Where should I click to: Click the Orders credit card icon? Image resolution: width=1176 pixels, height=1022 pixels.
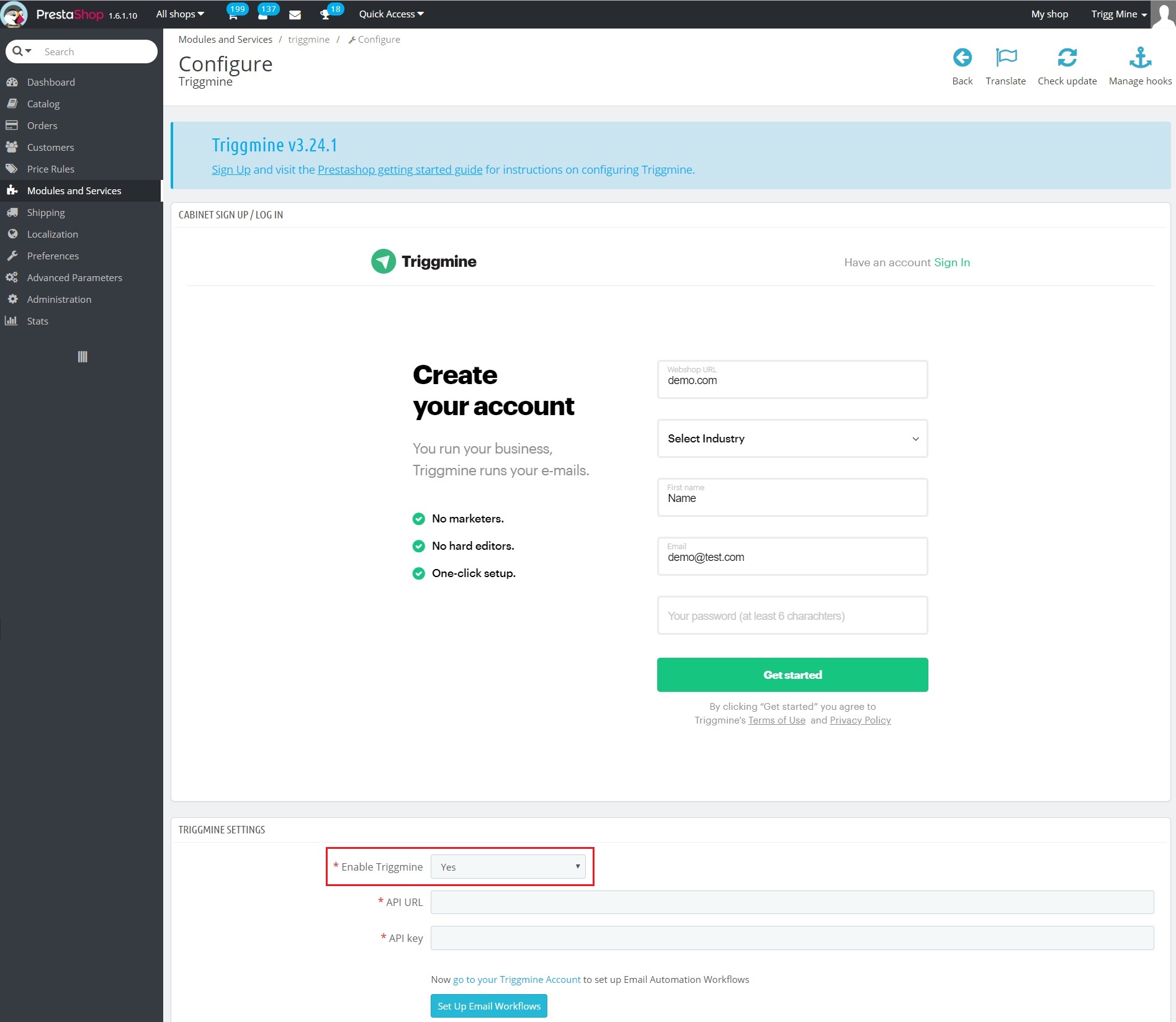pos(12,125)
